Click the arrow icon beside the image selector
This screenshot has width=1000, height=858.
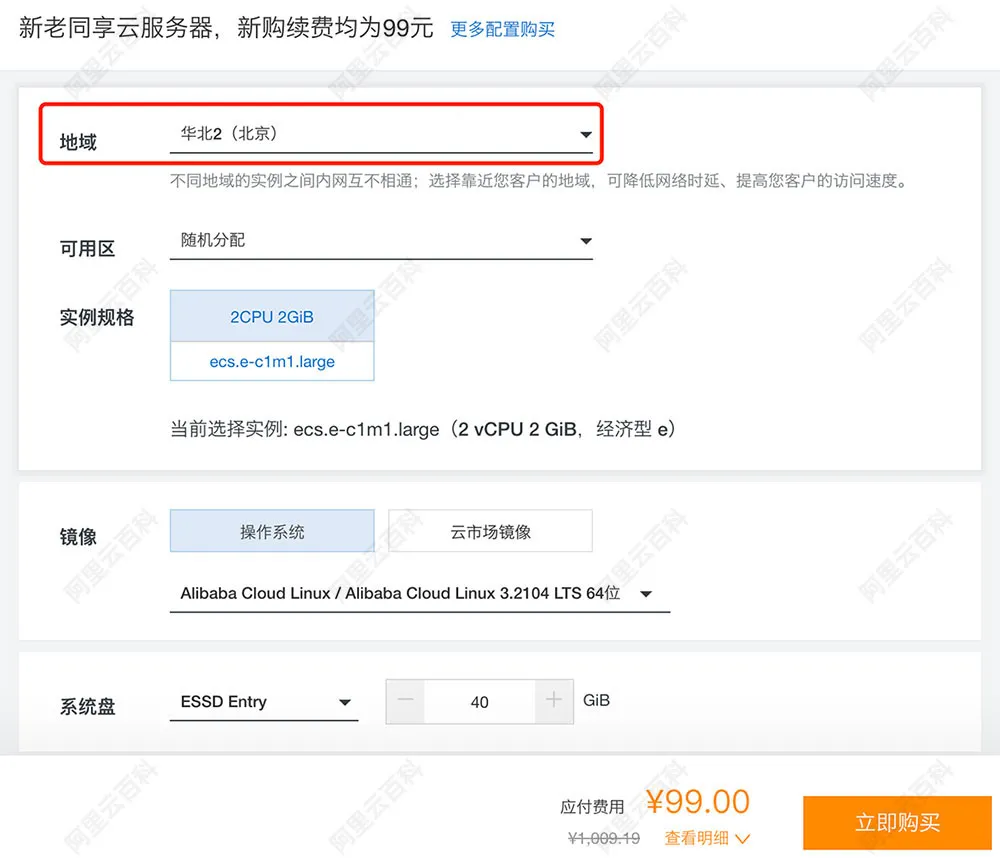coord(647,592)
